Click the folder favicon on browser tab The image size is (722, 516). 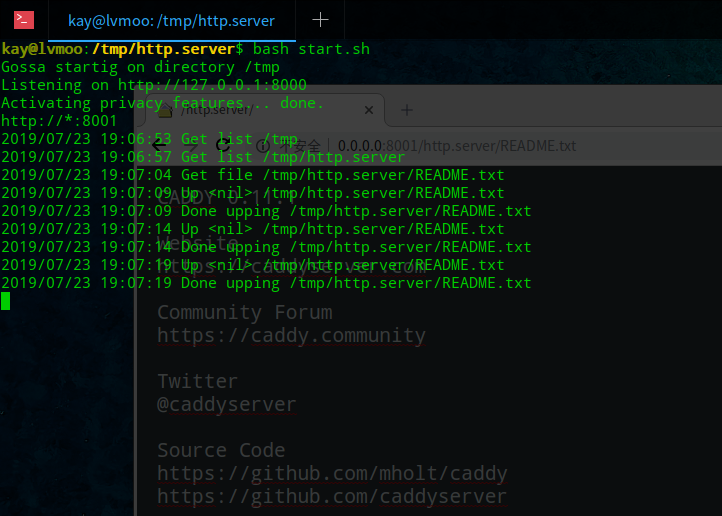(x=165, y=110)
